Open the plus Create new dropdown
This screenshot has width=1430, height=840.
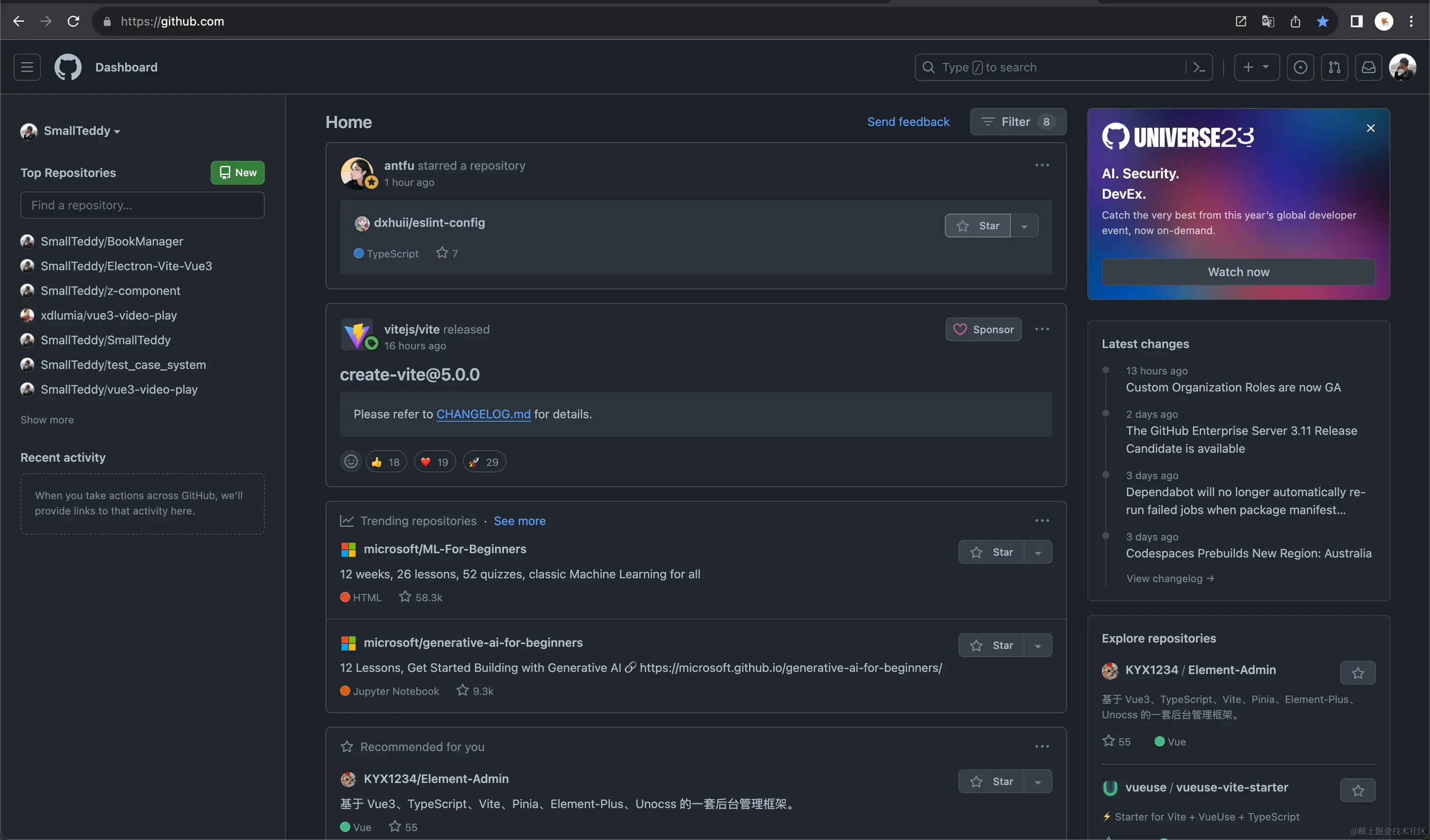pos(1256,68)
